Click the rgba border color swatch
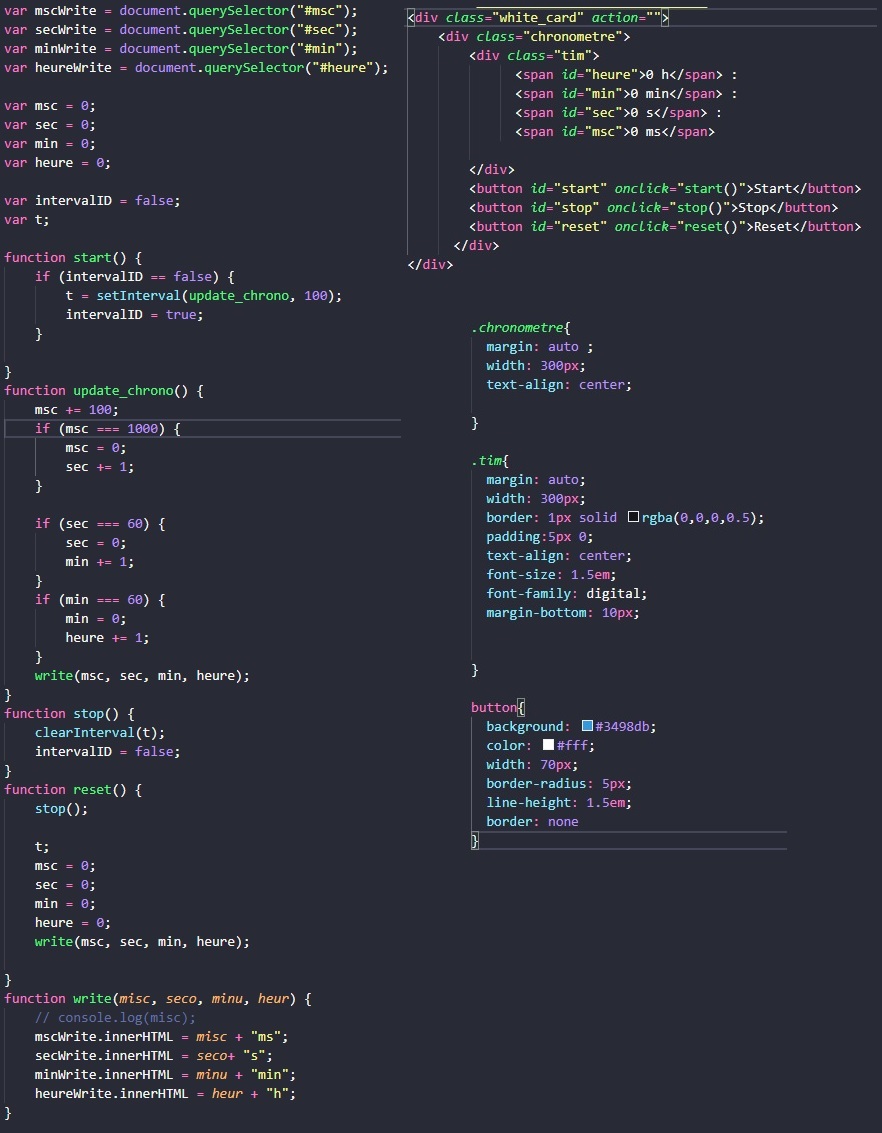This screenshot has width=882, height=1133. [633, 518]
